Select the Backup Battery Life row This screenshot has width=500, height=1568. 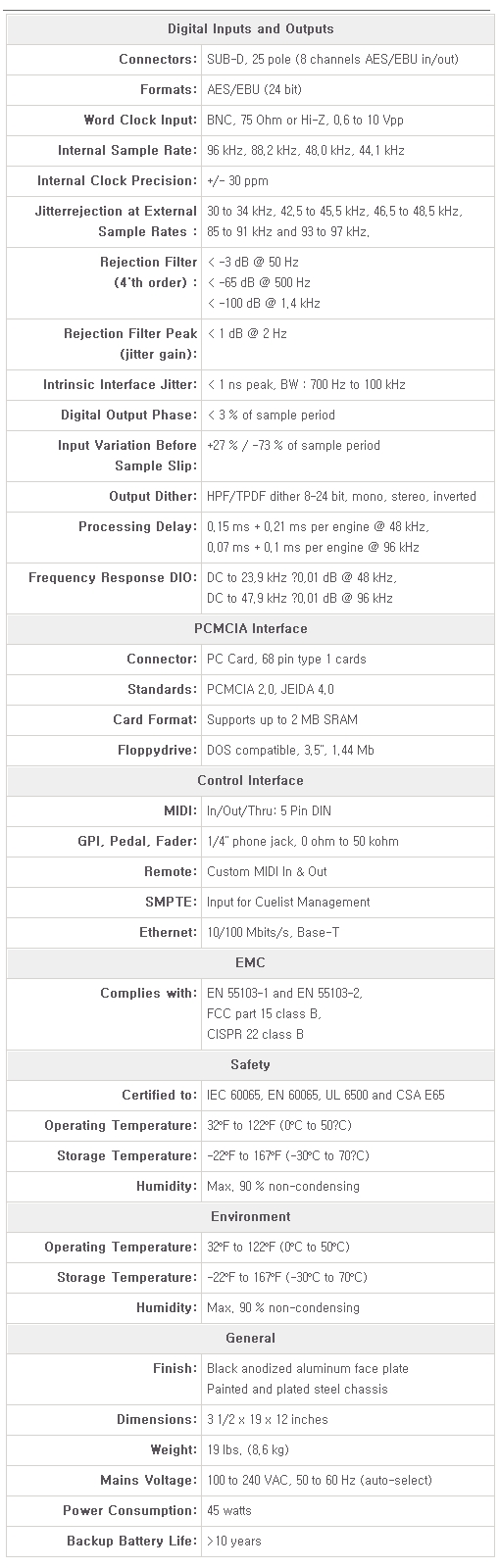[x=250, y=1542]
